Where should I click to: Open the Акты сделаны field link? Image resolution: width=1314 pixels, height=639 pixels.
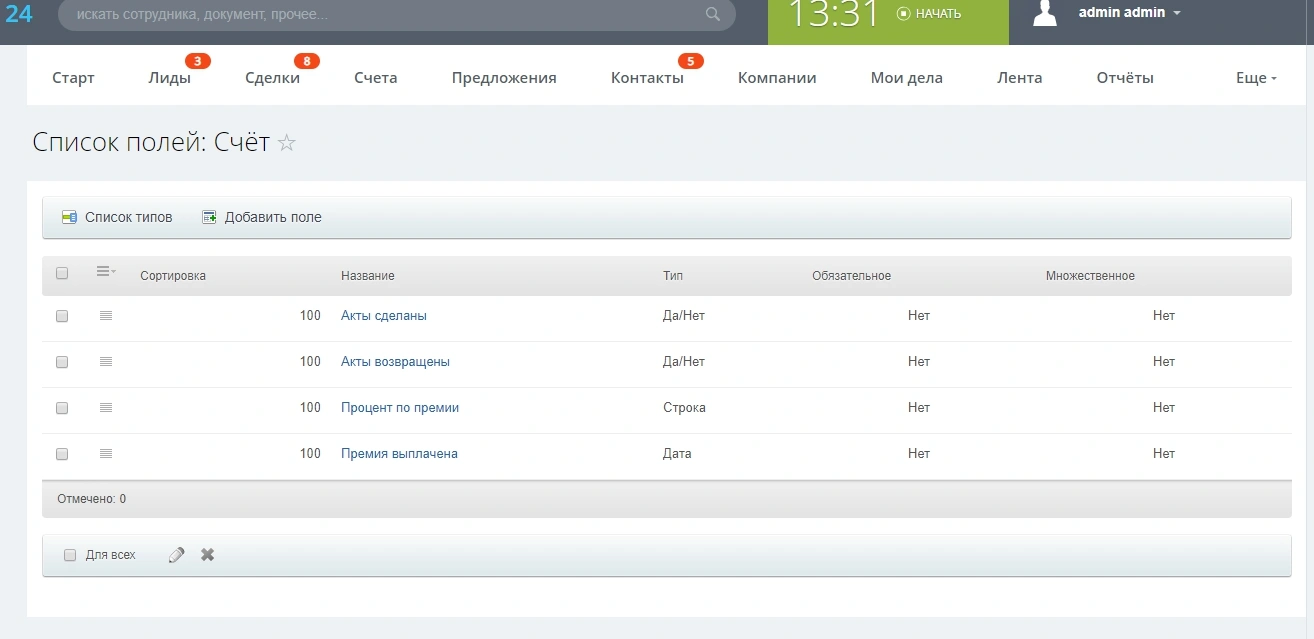[x=384, y=316]
